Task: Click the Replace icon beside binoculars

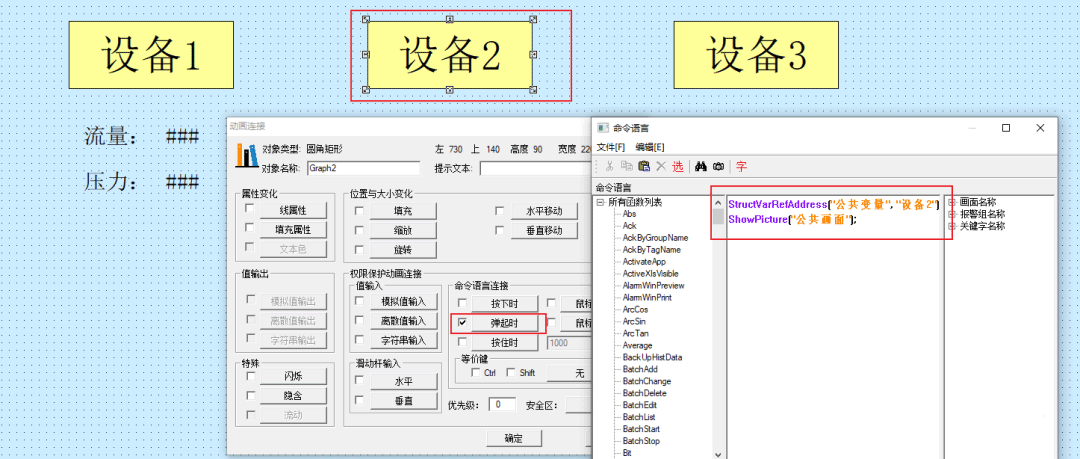Action: pyautogui.click(x=718, y=166)
